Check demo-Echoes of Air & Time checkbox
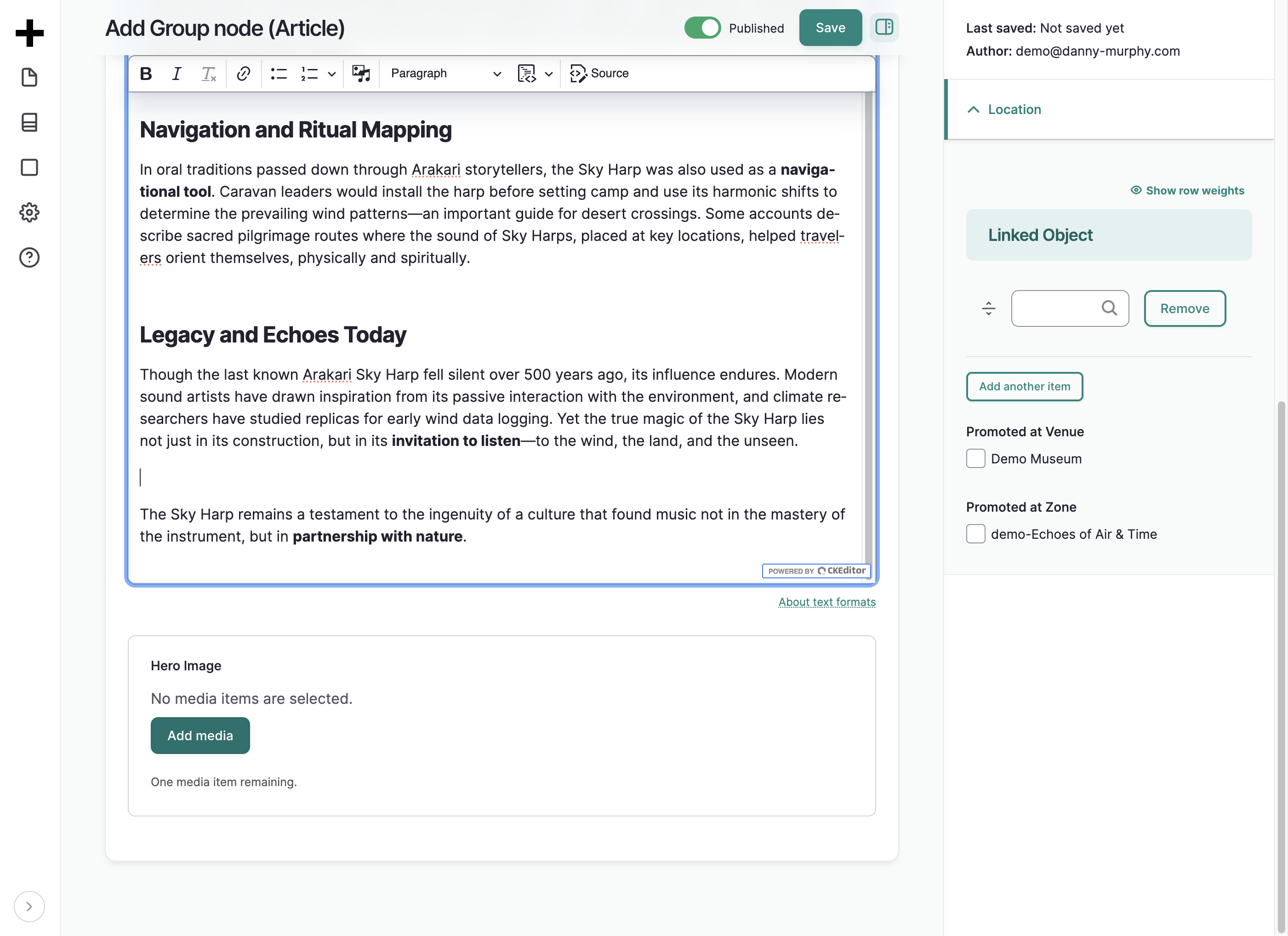 click(976, 534)
